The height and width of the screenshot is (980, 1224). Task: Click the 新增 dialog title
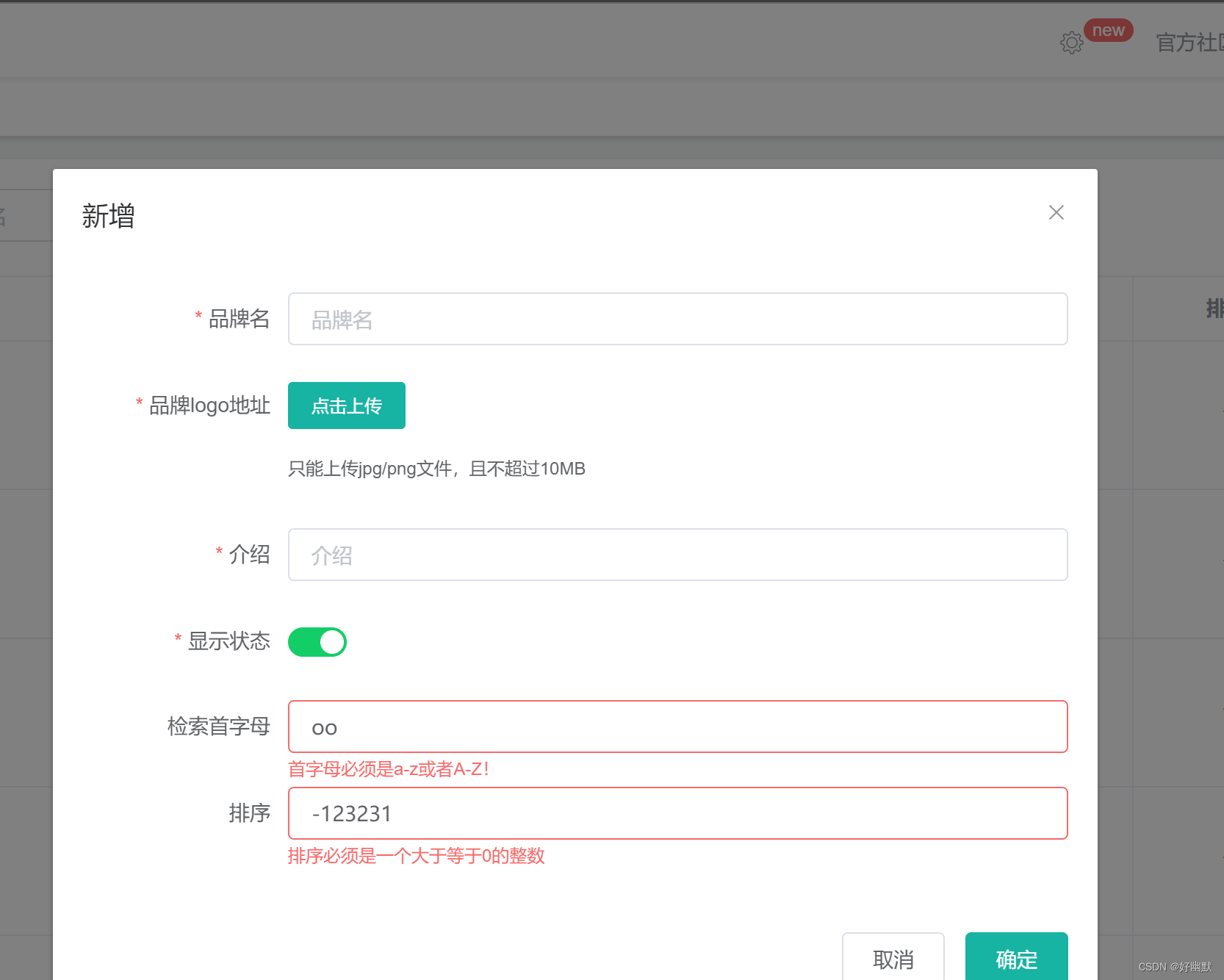click(x=108, y=216)
